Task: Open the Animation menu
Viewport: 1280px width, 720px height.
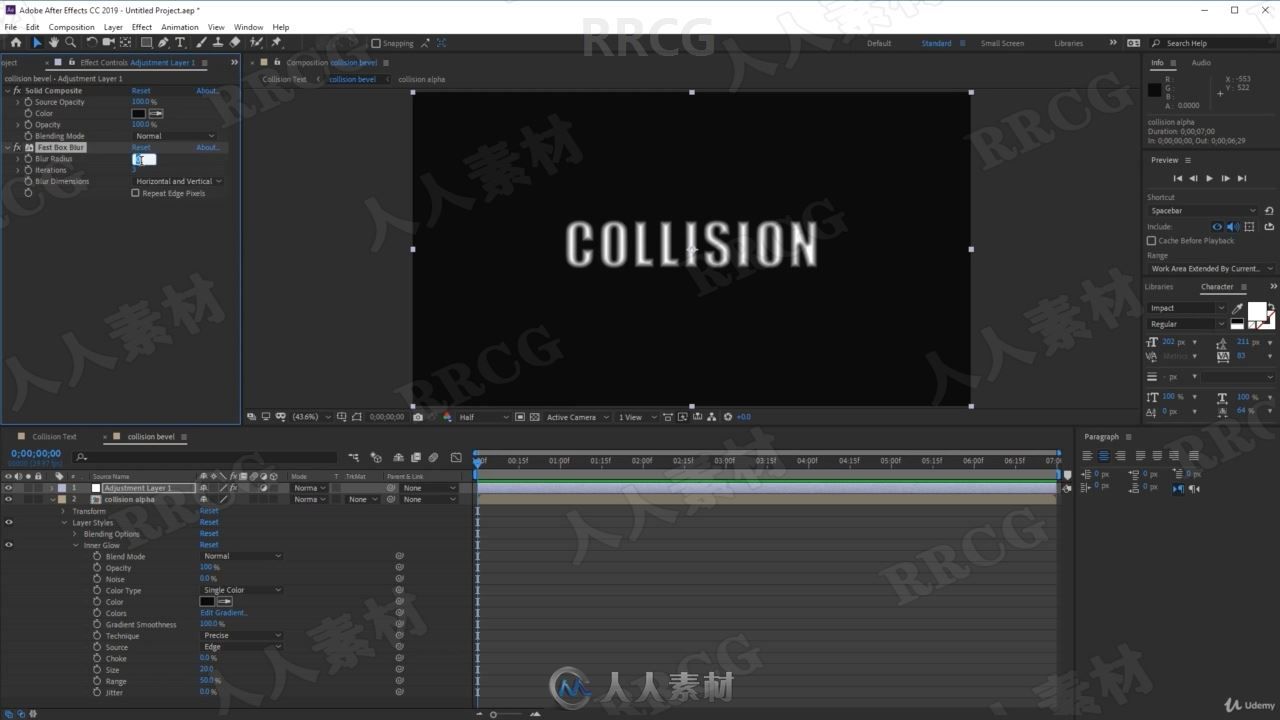Action: pos(180,27)
